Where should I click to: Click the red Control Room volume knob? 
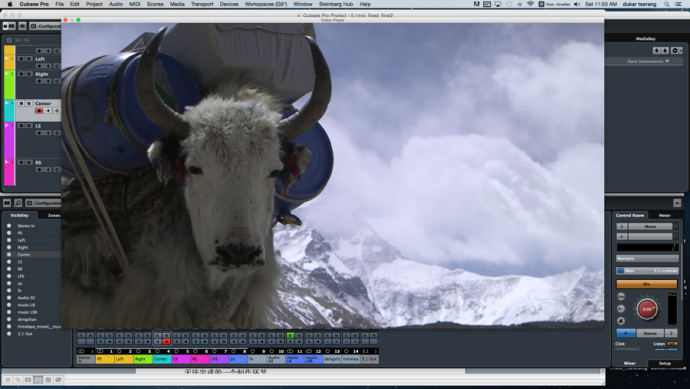tap(647, 309)
